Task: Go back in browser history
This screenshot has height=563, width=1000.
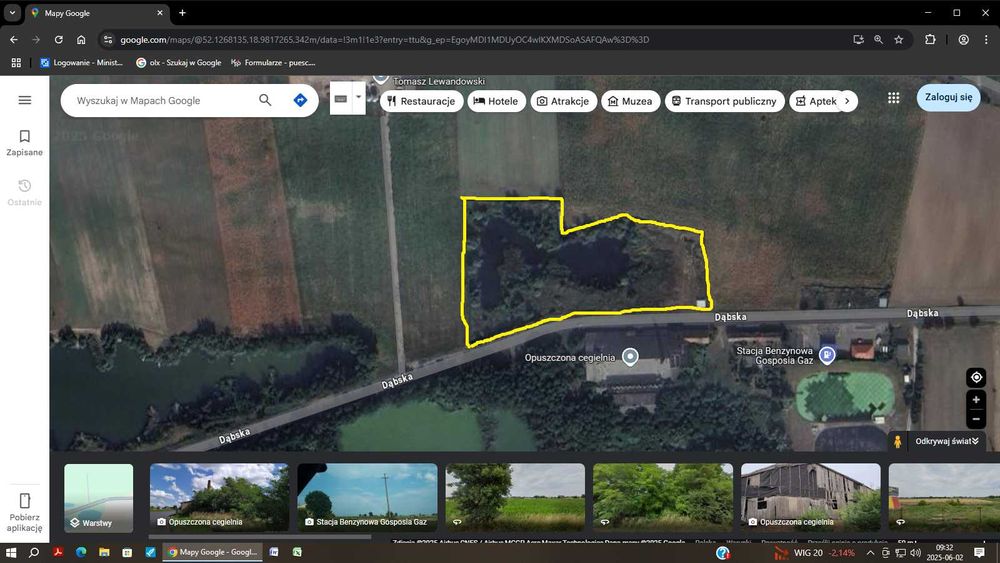Action: tap(13, 40)
